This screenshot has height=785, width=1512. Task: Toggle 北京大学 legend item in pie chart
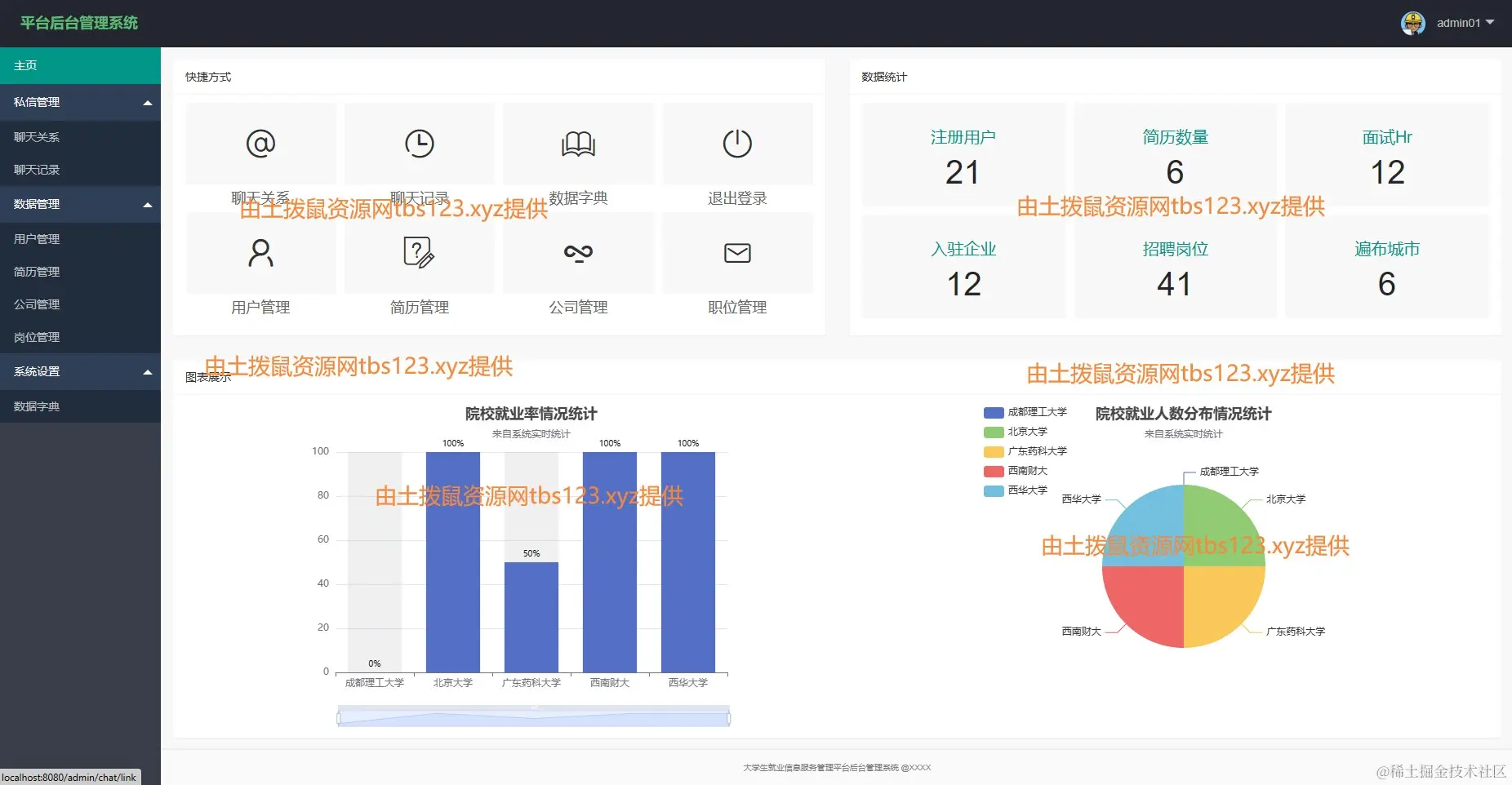(x=1016, y=432)
